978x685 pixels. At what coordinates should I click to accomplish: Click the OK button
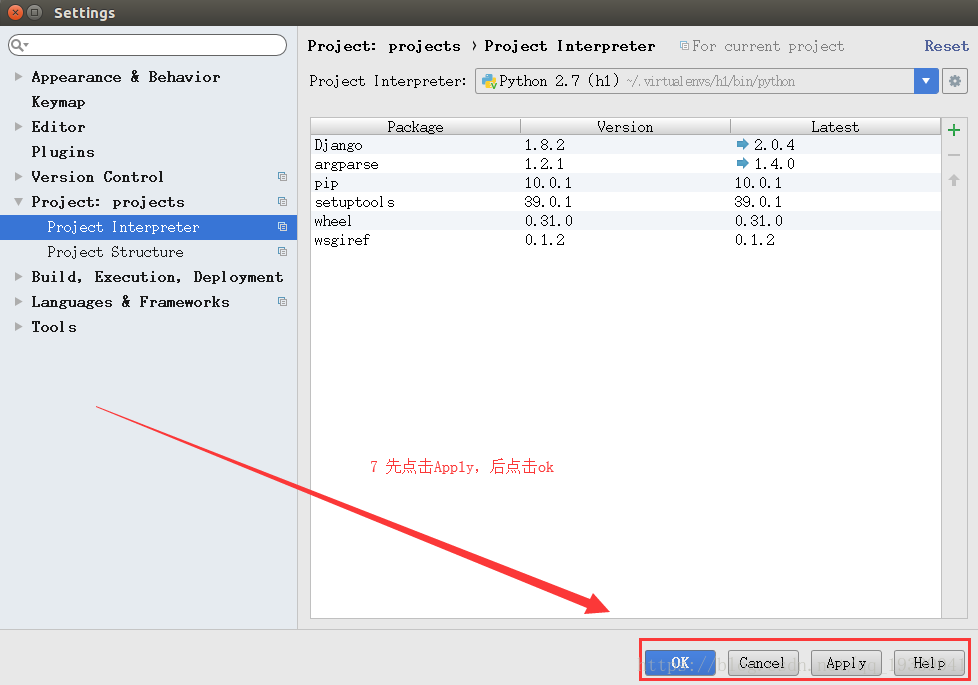[680, 663]
